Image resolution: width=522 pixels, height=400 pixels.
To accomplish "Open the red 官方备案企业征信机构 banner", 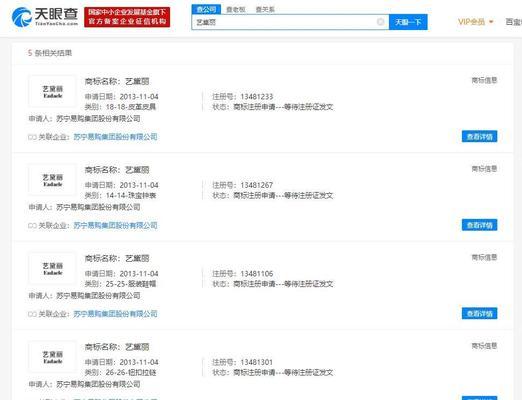I will coord(127,17).
